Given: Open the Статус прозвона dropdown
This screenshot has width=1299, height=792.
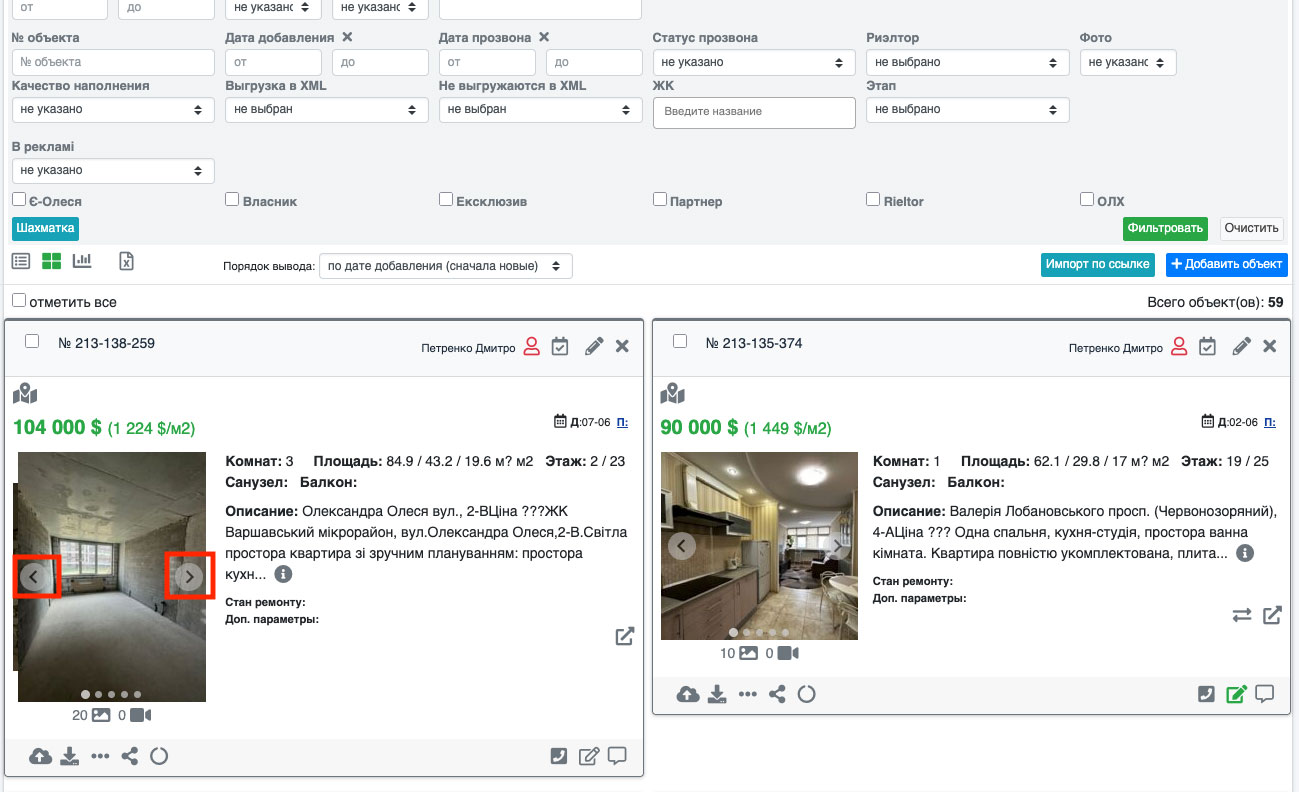Looking at the screenshot, I should [754, 62].
